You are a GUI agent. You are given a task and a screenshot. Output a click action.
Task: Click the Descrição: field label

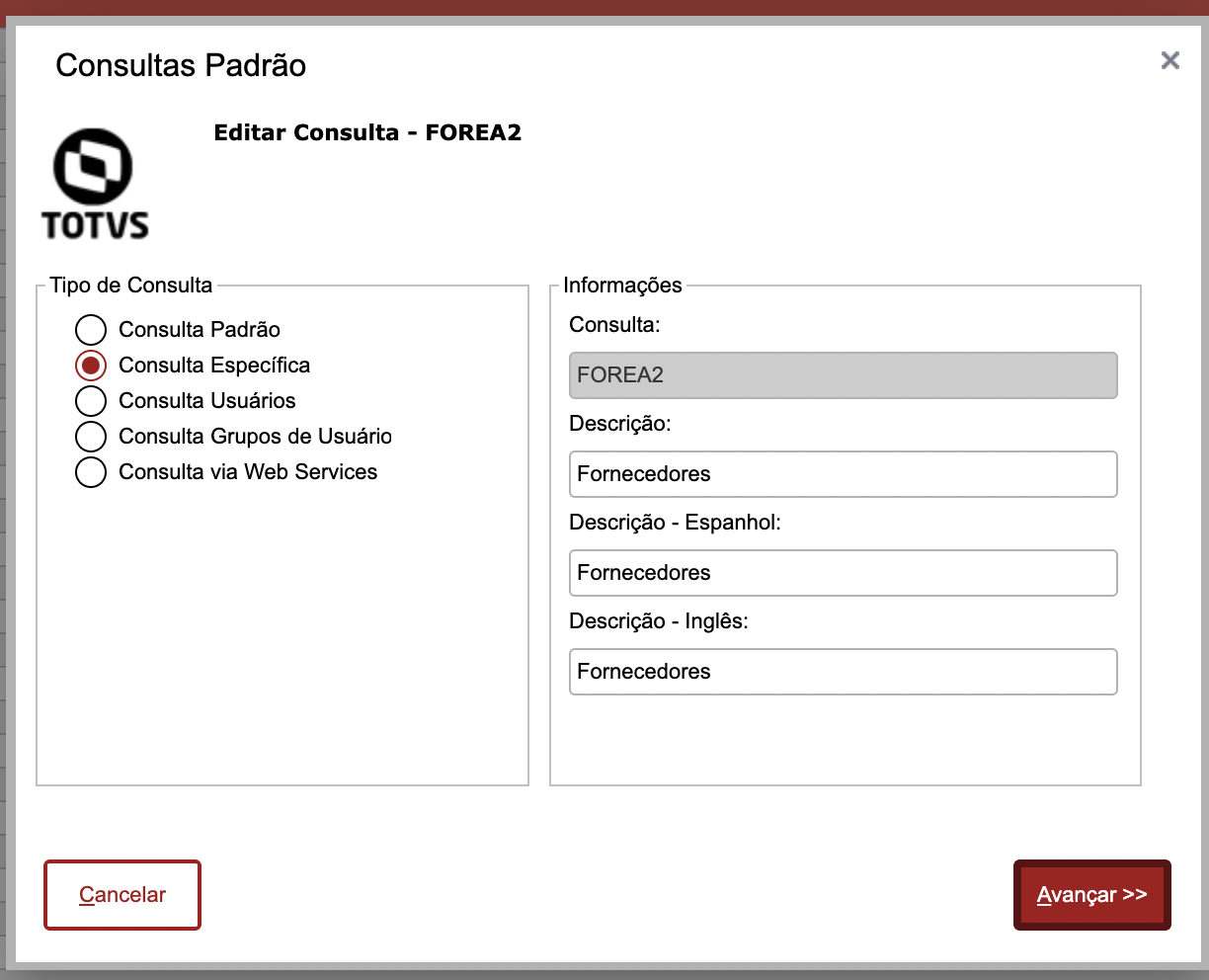(620, 424)
